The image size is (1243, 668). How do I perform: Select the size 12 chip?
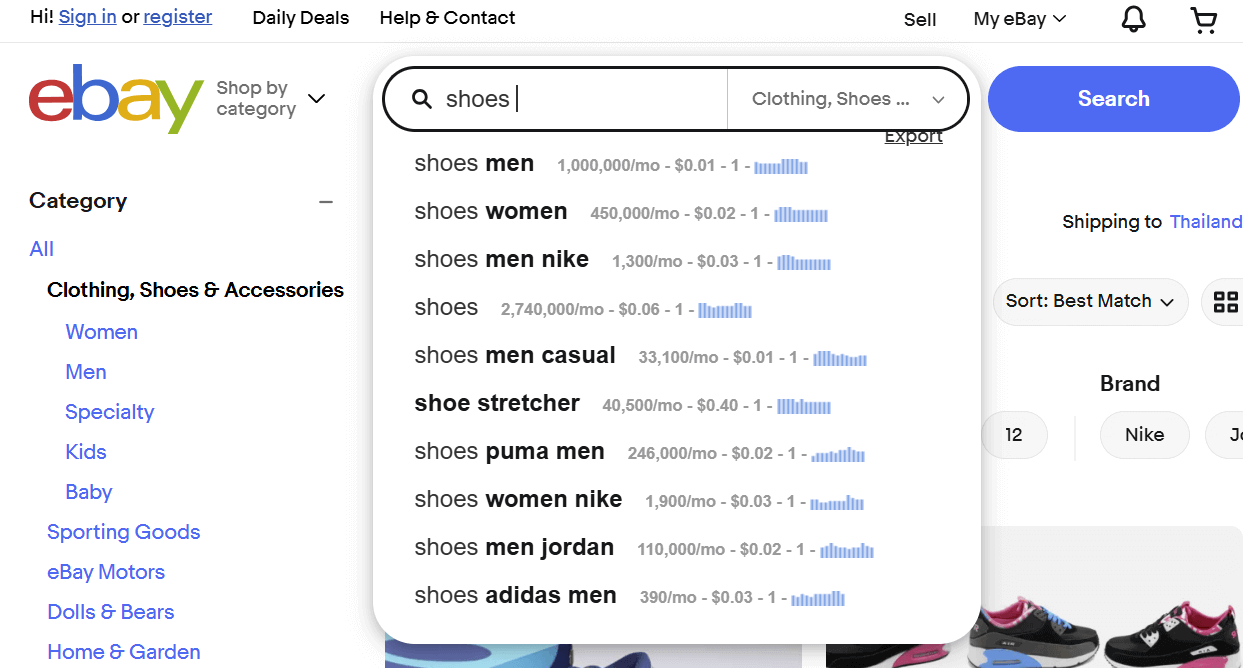(1014, 435)
